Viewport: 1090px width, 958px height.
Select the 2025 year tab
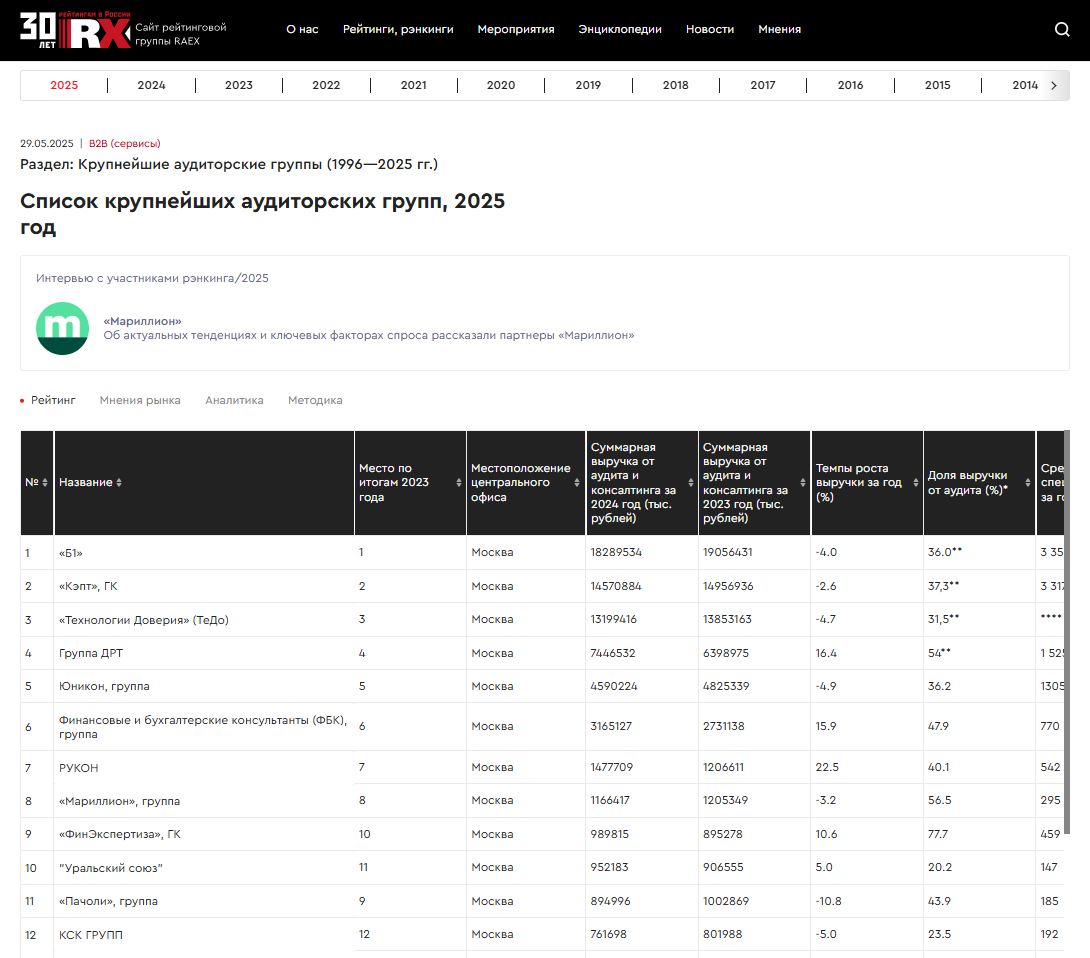tap(64, 86)
